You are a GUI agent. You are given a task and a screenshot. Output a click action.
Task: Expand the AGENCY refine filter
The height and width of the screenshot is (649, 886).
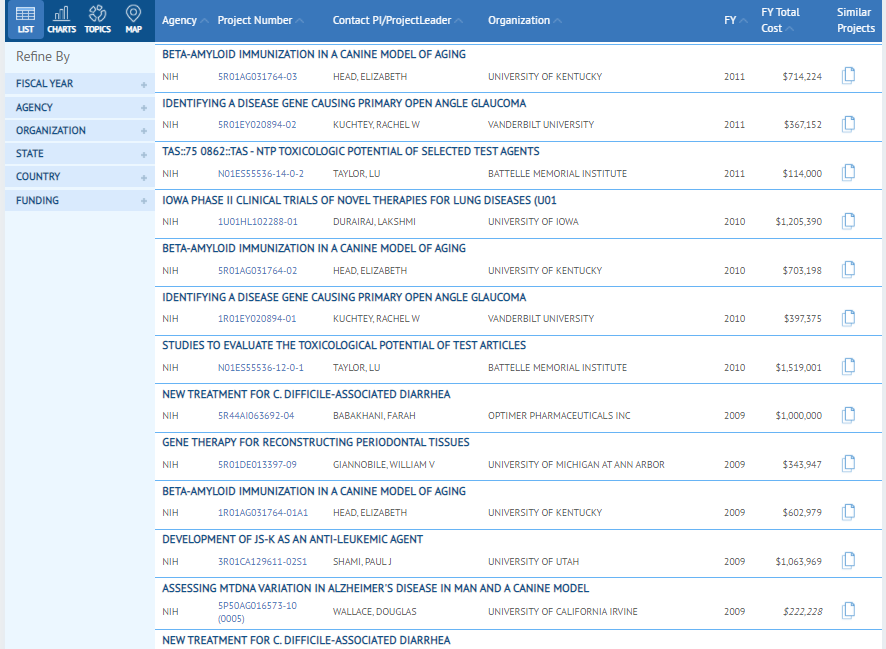[80, 107]
